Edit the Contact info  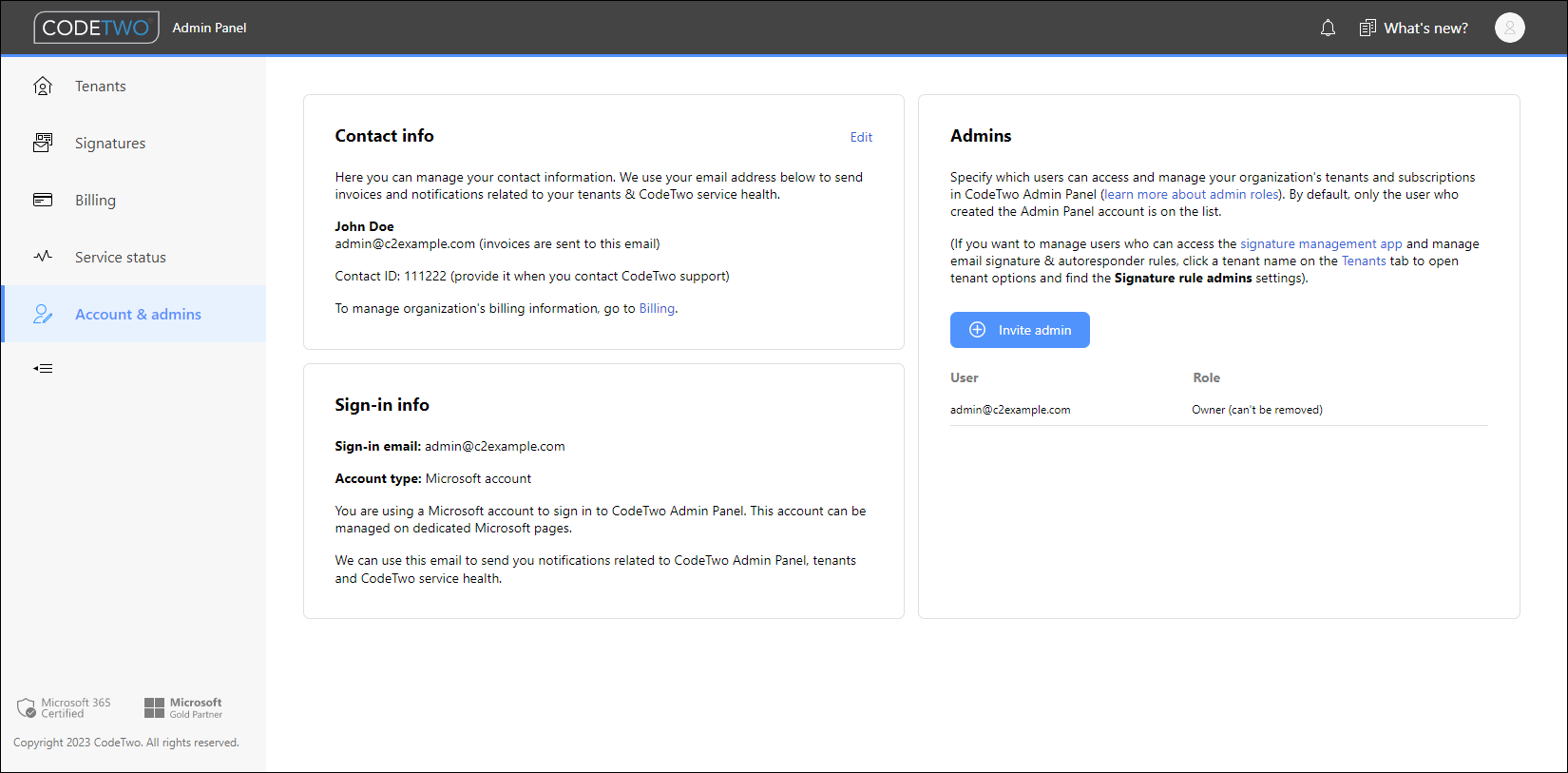(x=861, y=137)
